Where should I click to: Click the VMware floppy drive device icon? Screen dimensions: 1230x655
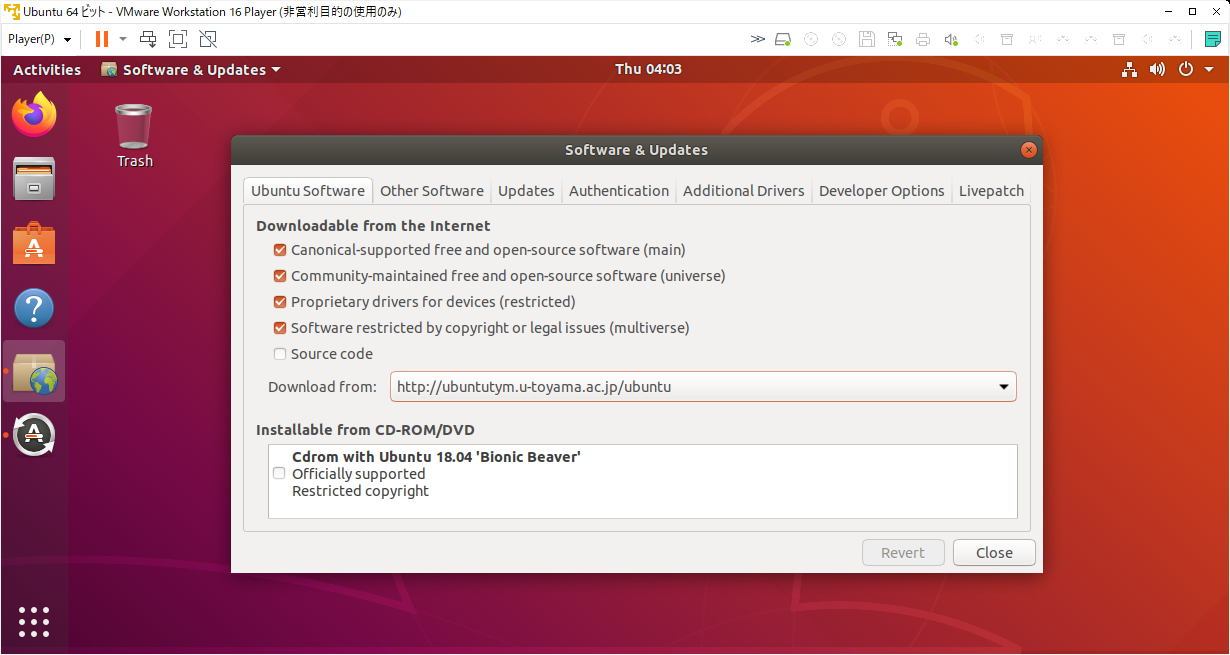(867, 39)
